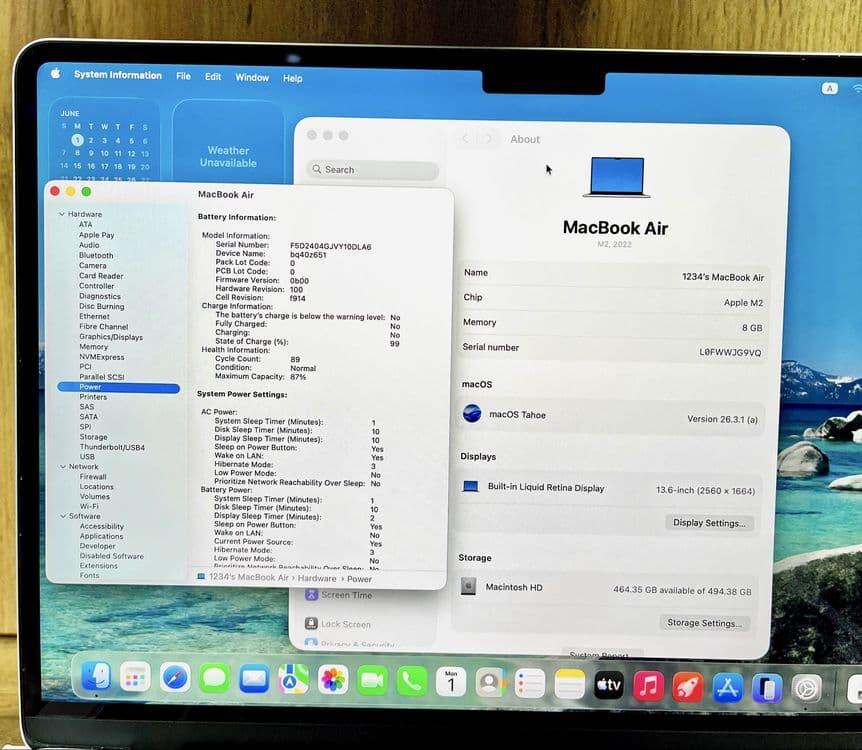The width and height of the screenshot is (862, 750).
Task: Collapse the Hardware section in the sidebar
Action: [62, 214]
